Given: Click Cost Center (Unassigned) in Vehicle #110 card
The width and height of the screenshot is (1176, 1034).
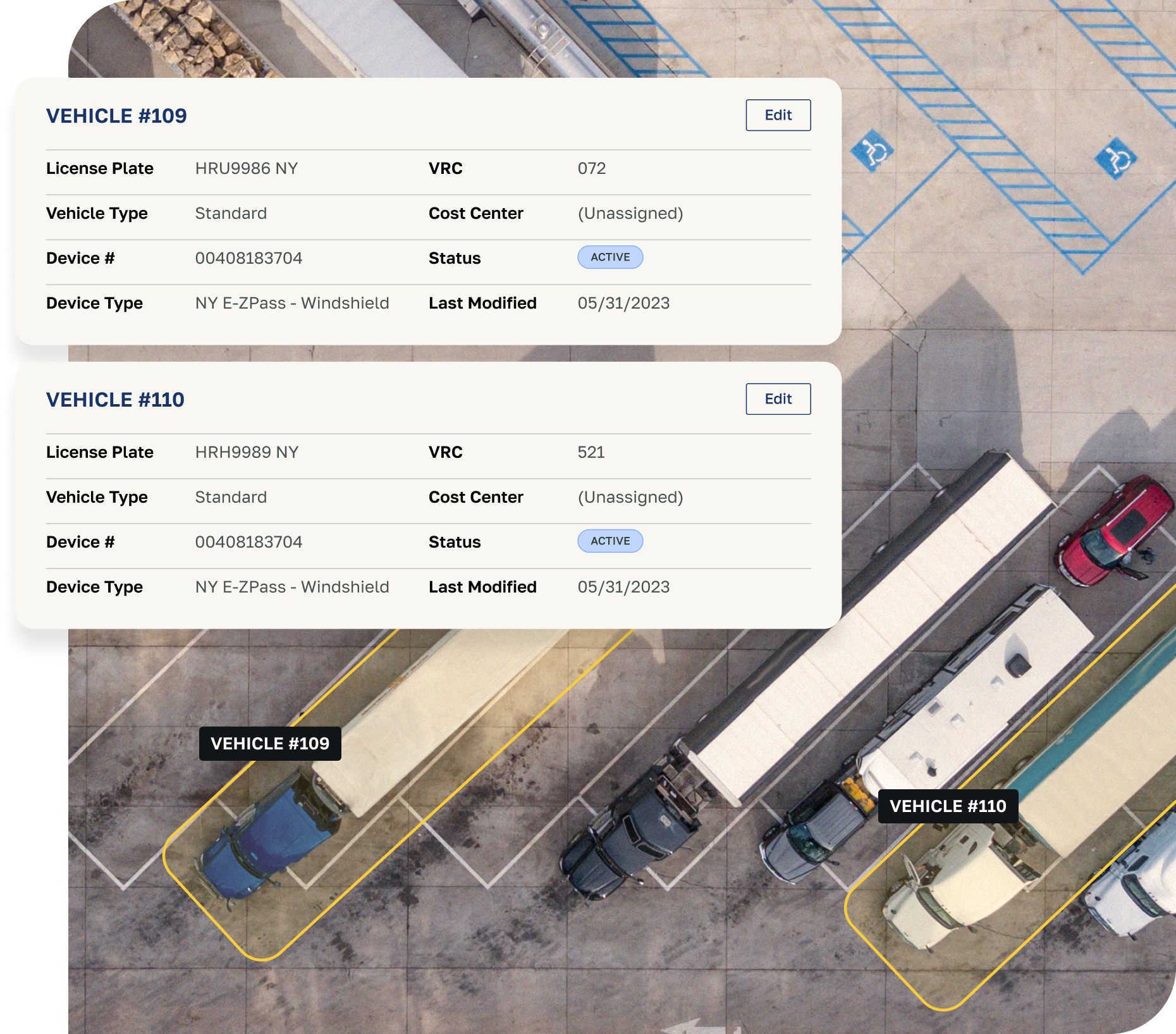Looking at the screenshot, I should coord(630,498).
